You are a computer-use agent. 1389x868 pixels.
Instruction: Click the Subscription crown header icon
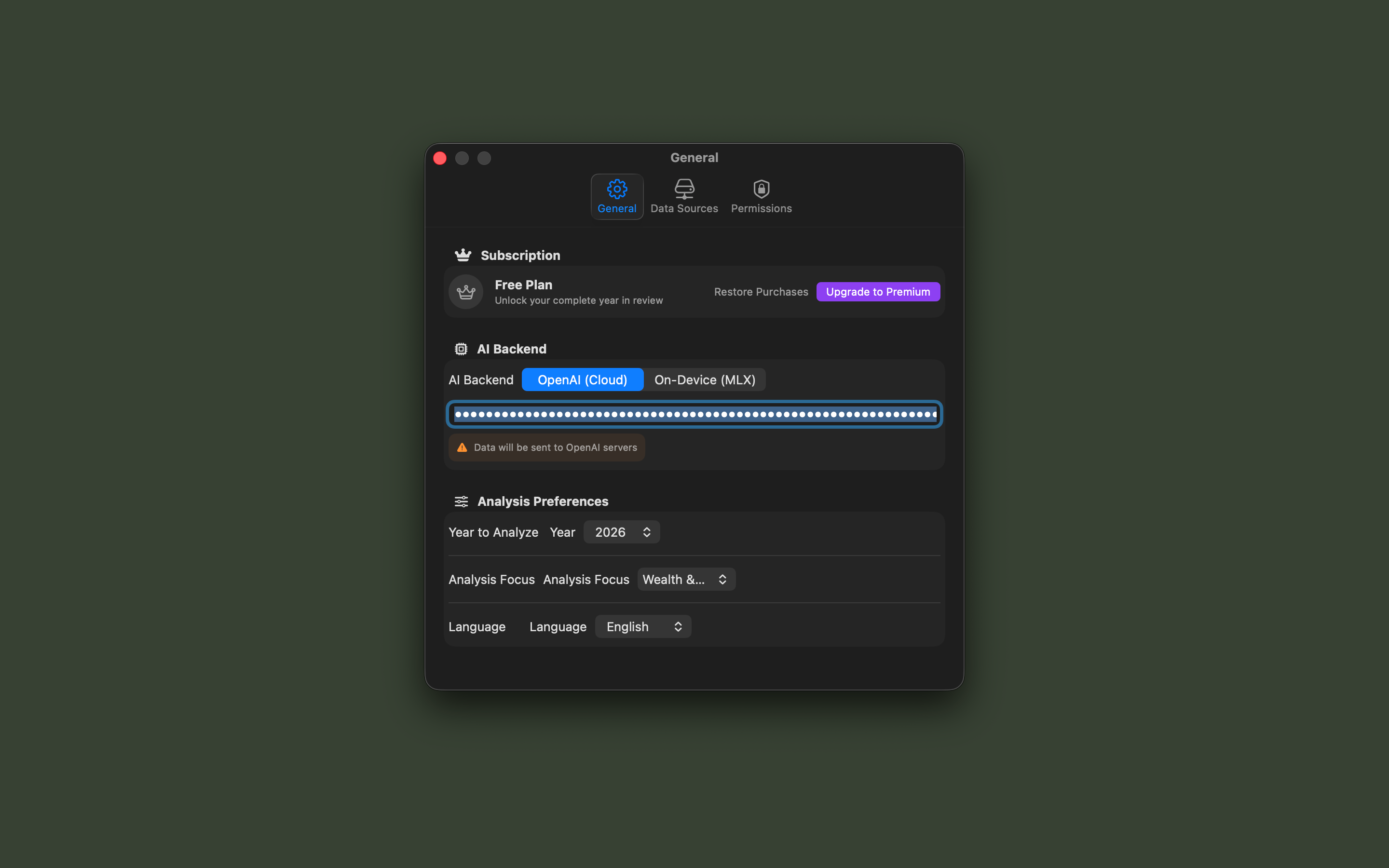point(463,255)
